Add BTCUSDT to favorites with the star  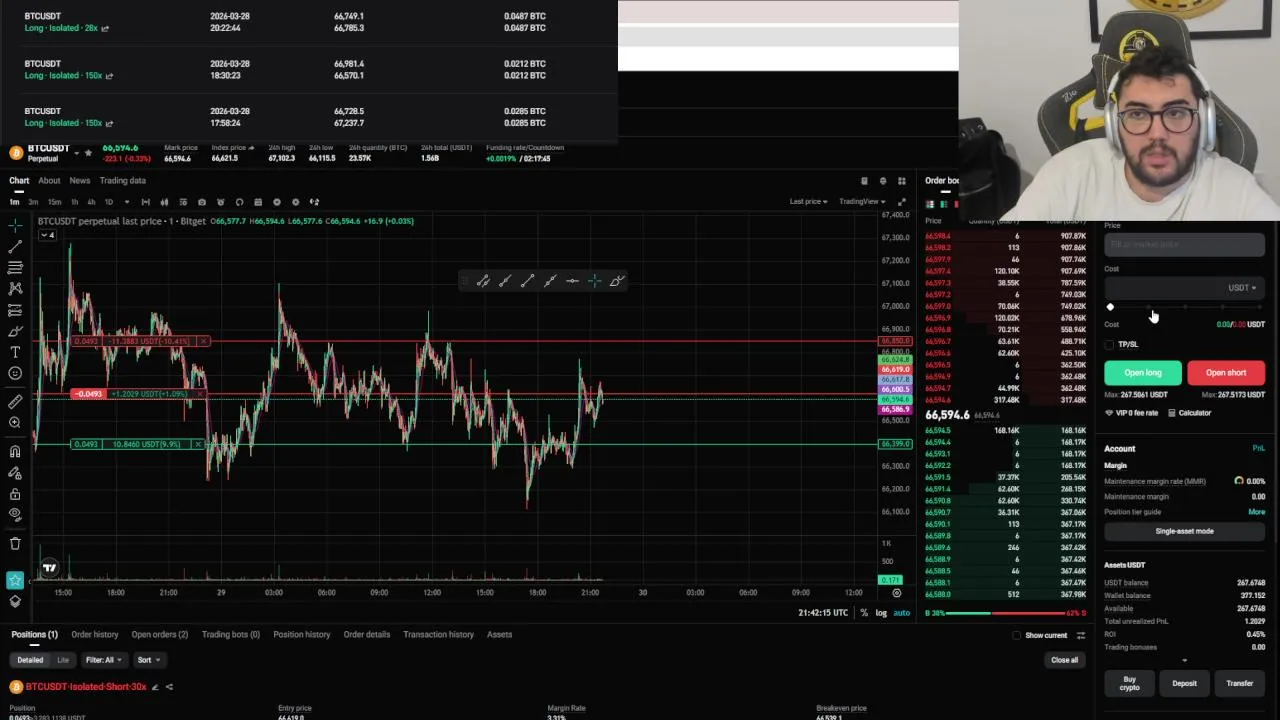point(88,152)
